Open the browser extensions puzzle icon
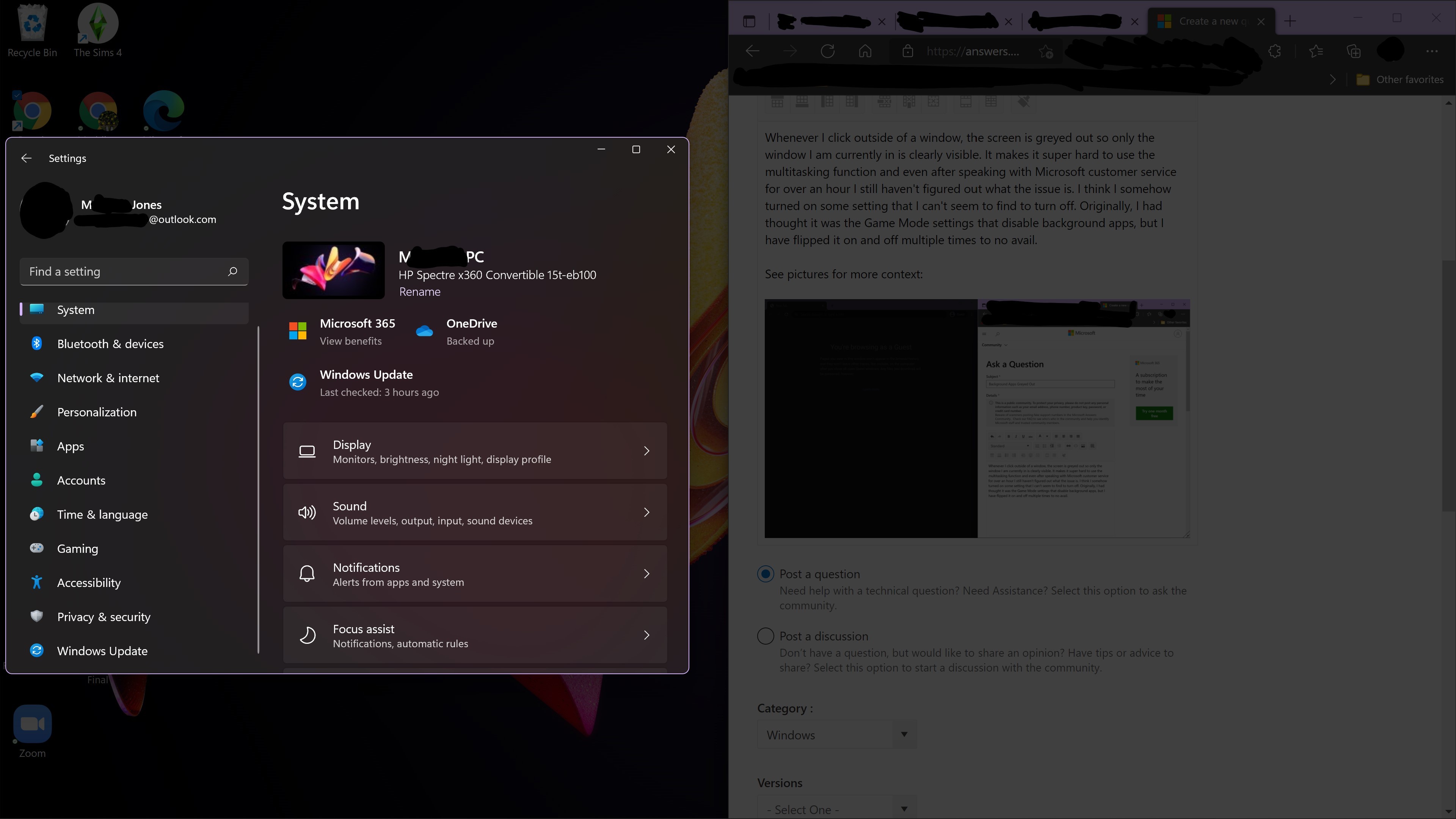Screen dimensions: 1456x819 (1274, 52)
